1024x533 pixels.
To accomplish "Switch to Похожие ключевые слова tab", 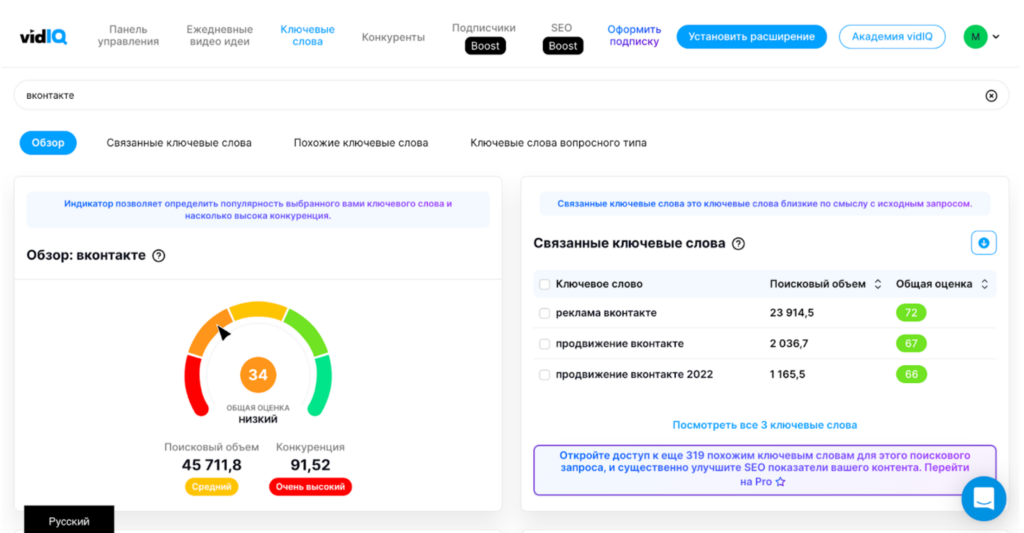I will (x=360, y=143).
